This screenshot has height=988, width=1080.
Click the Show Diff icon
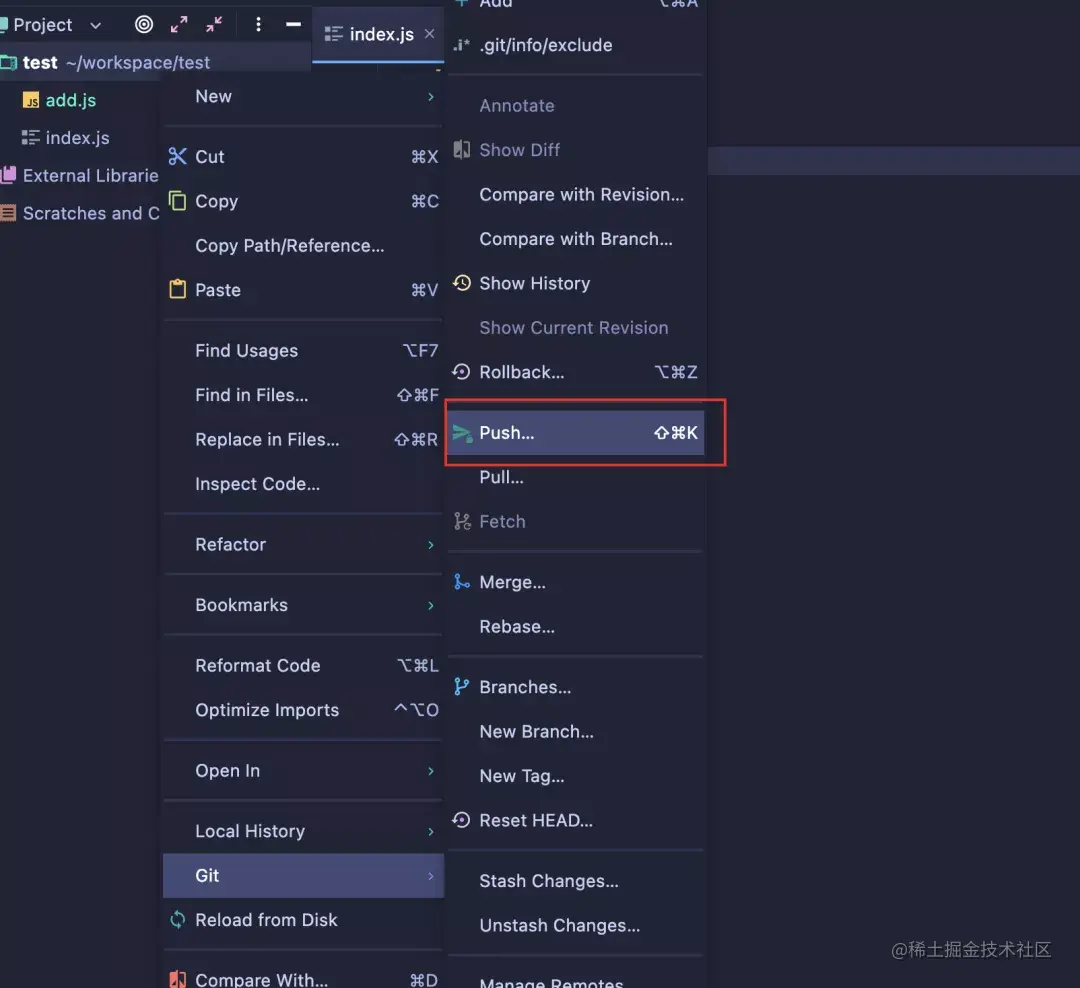(461, 150)
